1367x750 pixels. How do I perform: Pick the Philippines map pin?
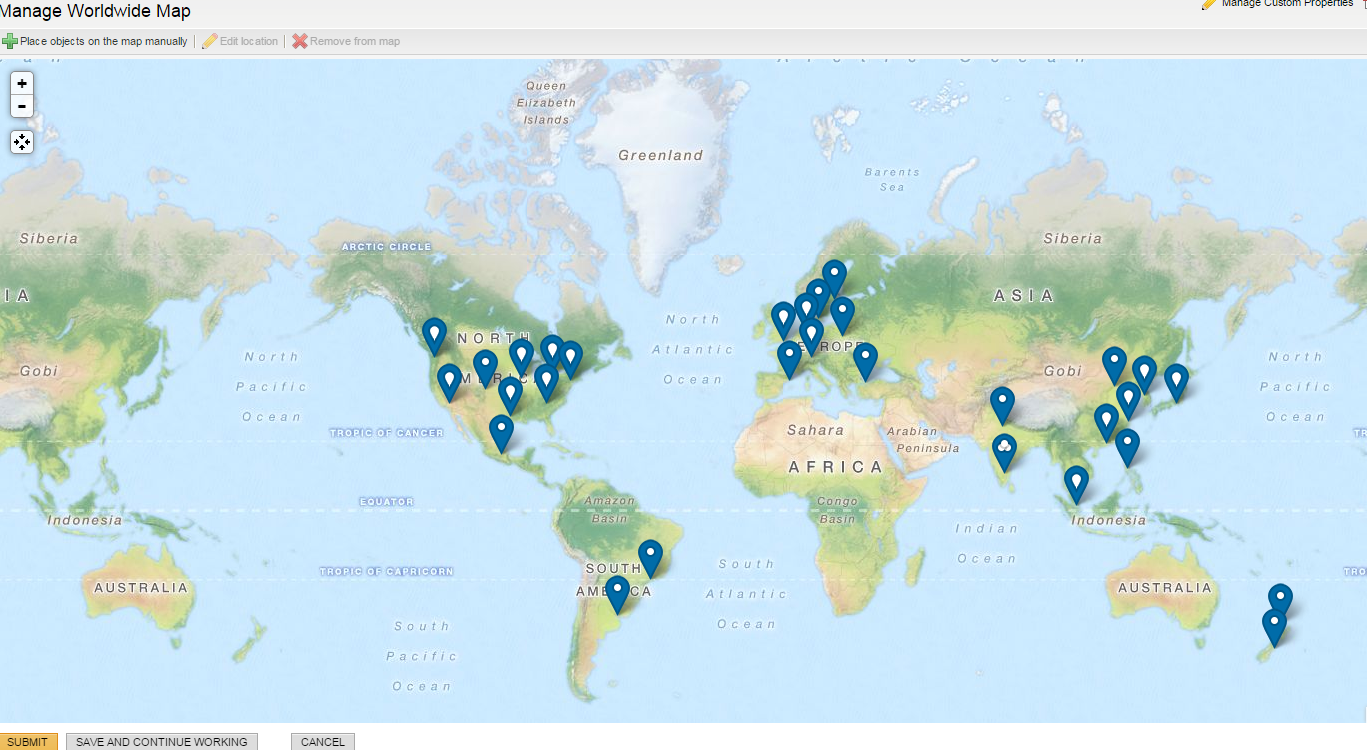pyautogui.click(x=1127, y=448)
